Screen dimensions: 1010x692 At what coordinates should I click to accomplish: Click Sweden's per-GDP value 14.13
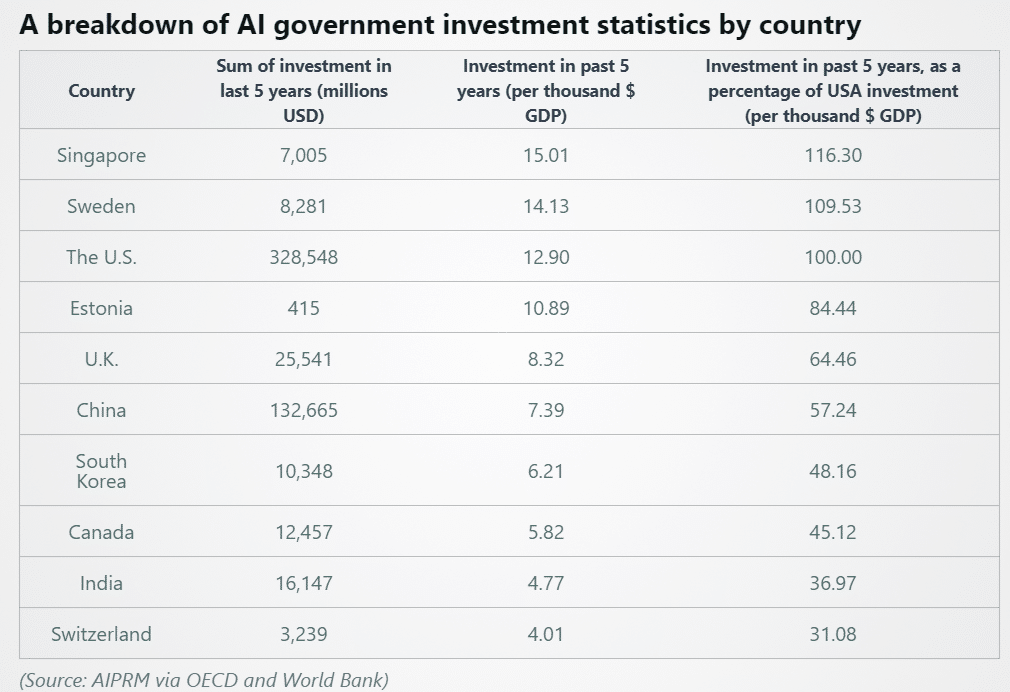click(546, 206)
